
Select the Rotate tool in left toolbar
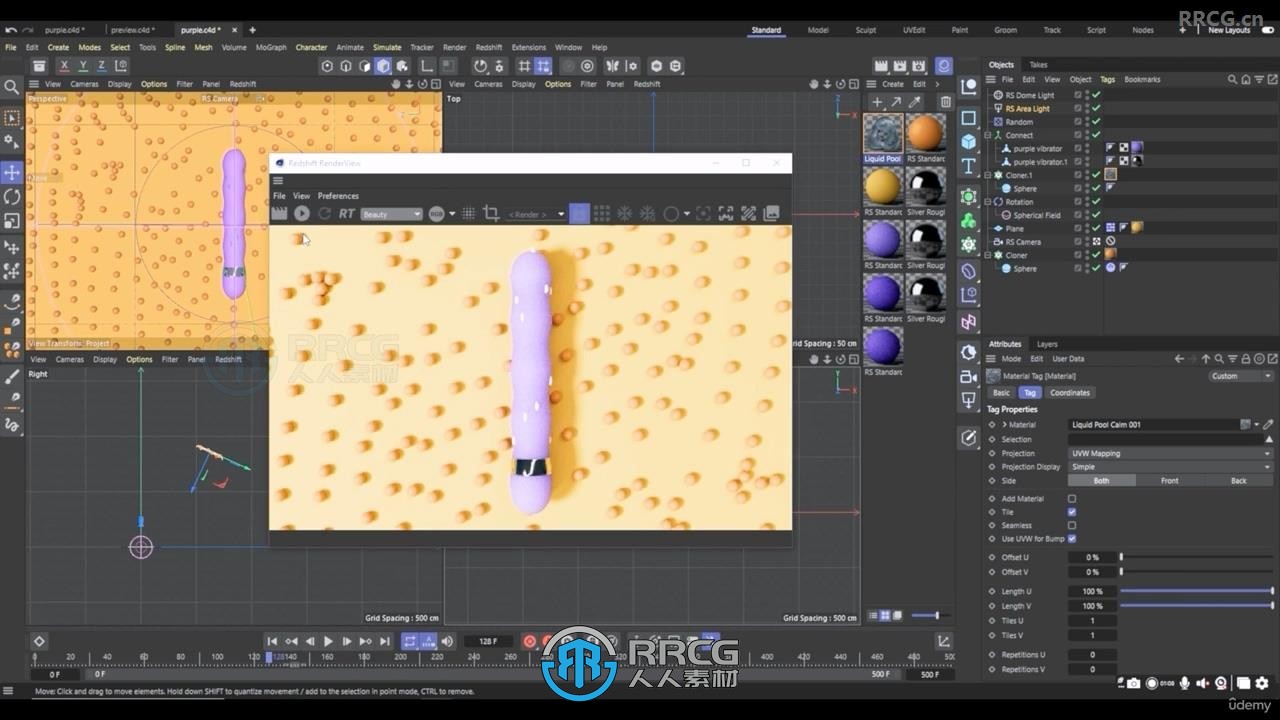(12, 196)
